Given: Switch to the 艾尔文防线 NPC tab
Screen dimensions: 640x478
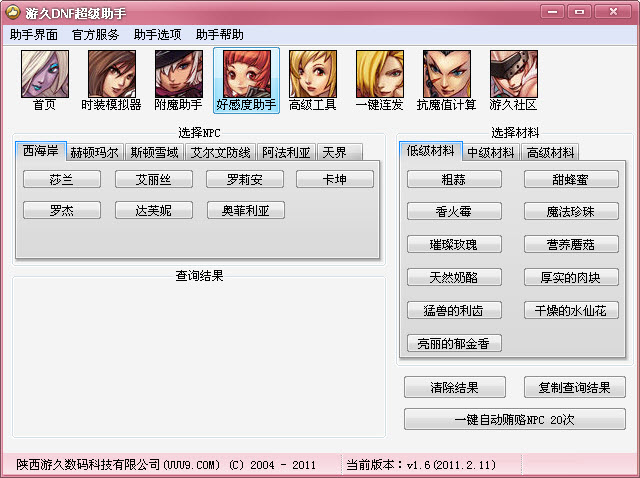Looking at the screenshot, I should tap(220, 152).
